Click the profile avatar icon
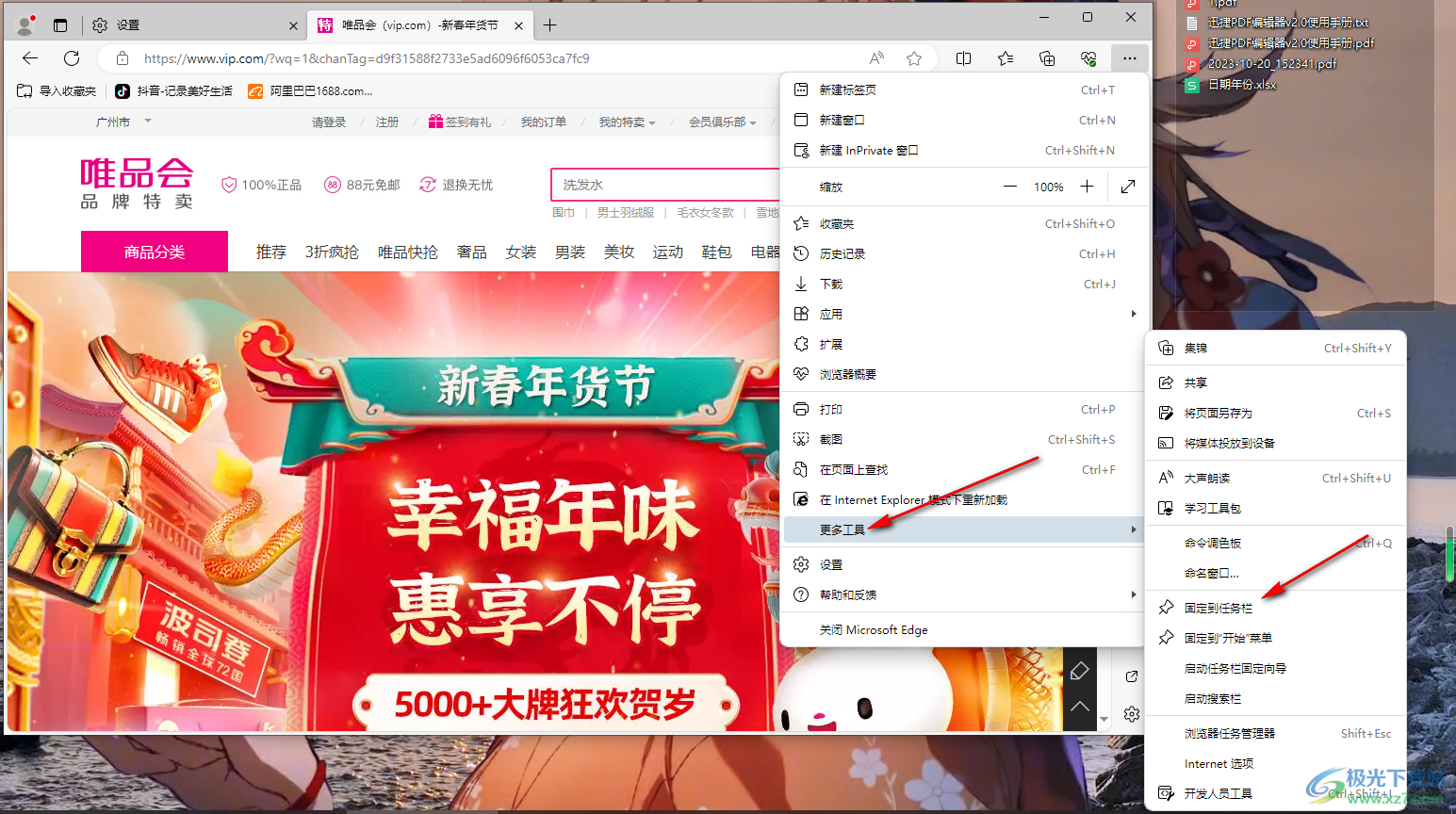 click(x=25, y=24)
